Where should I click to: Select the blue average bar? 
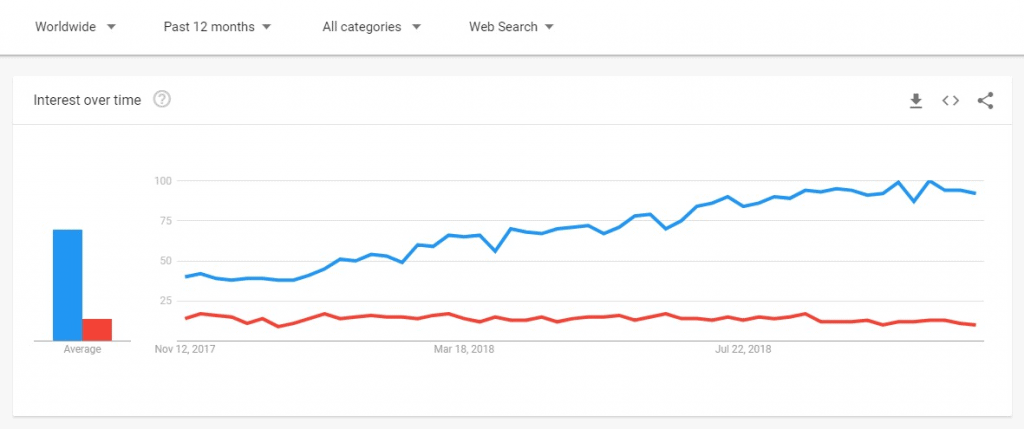coord(67,285)
